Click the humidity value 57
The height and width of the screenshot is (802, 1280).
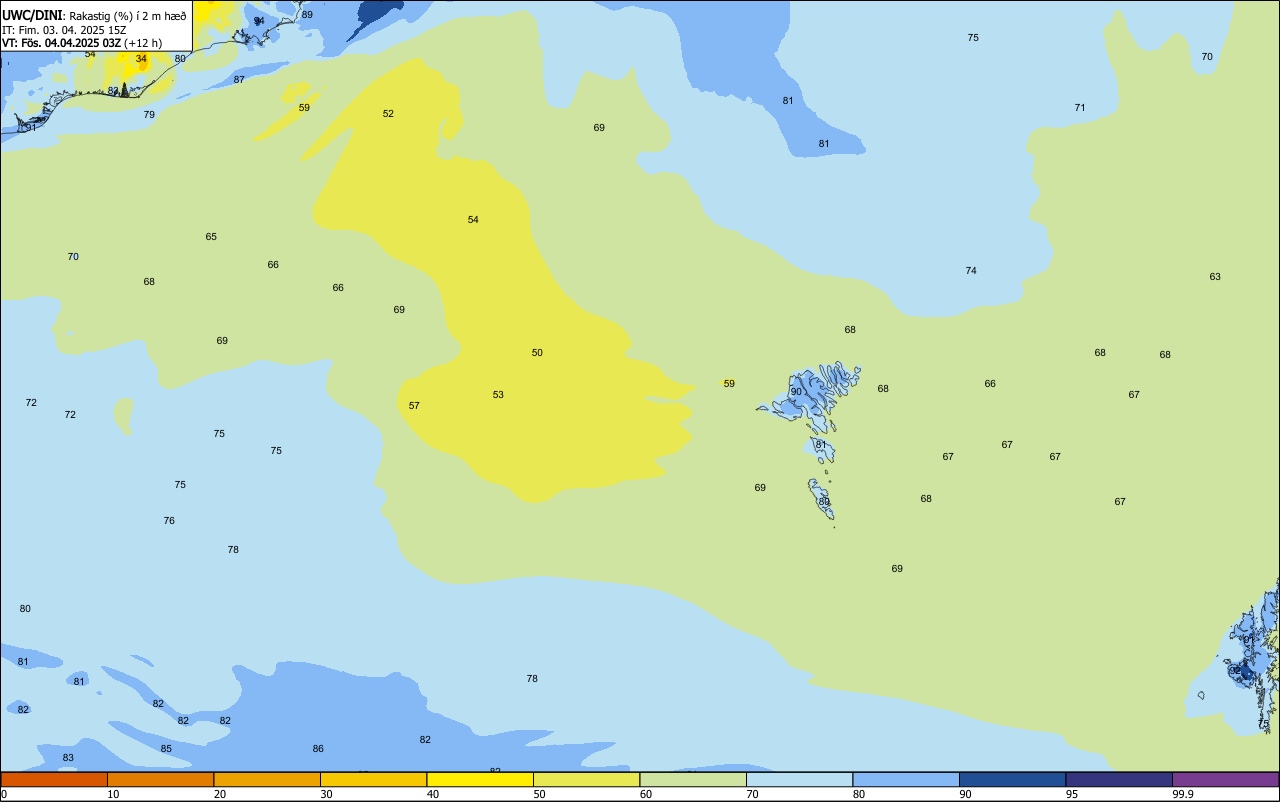[414, 406]
